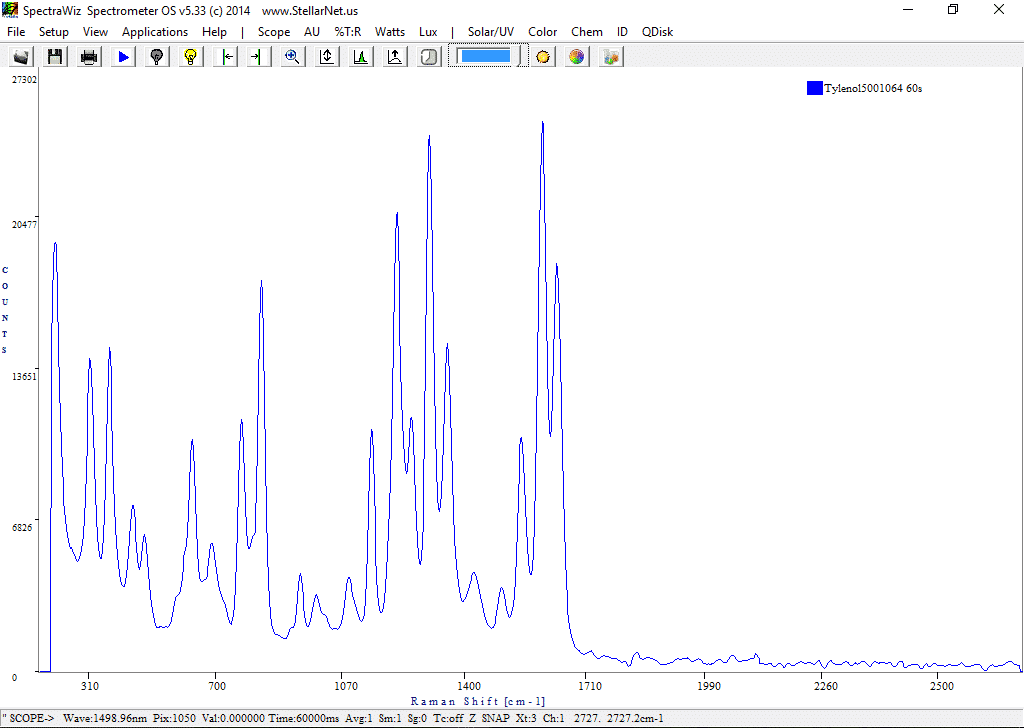Image resolution: width=1024 pixels, height=728 pixels.
Task: Click Time:60000ms in the status bar
Action: 304,718
